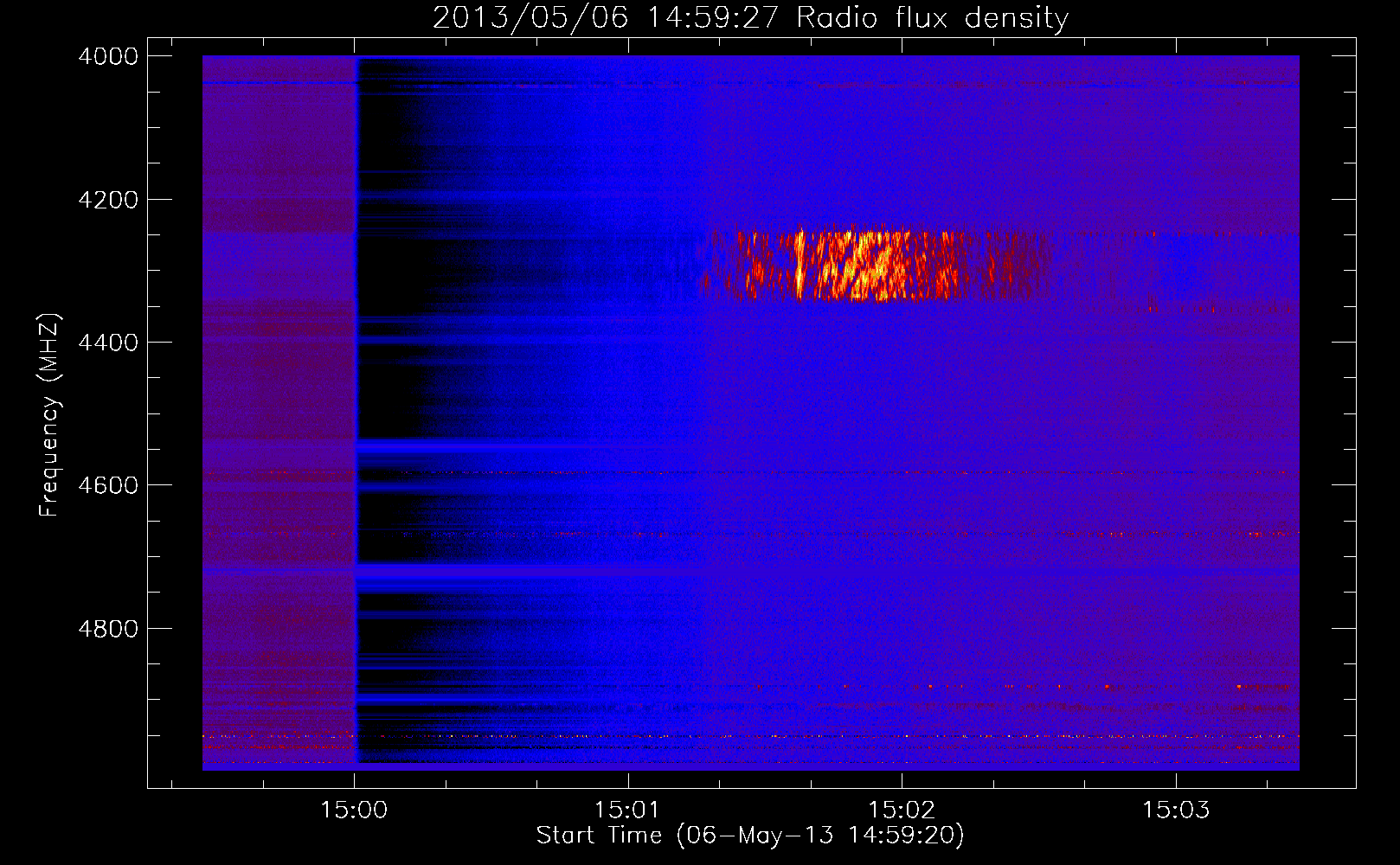This screenshot has width=1400, height=865.
Task: Select the 4400 frequency tick label
Action: [108, 343]
